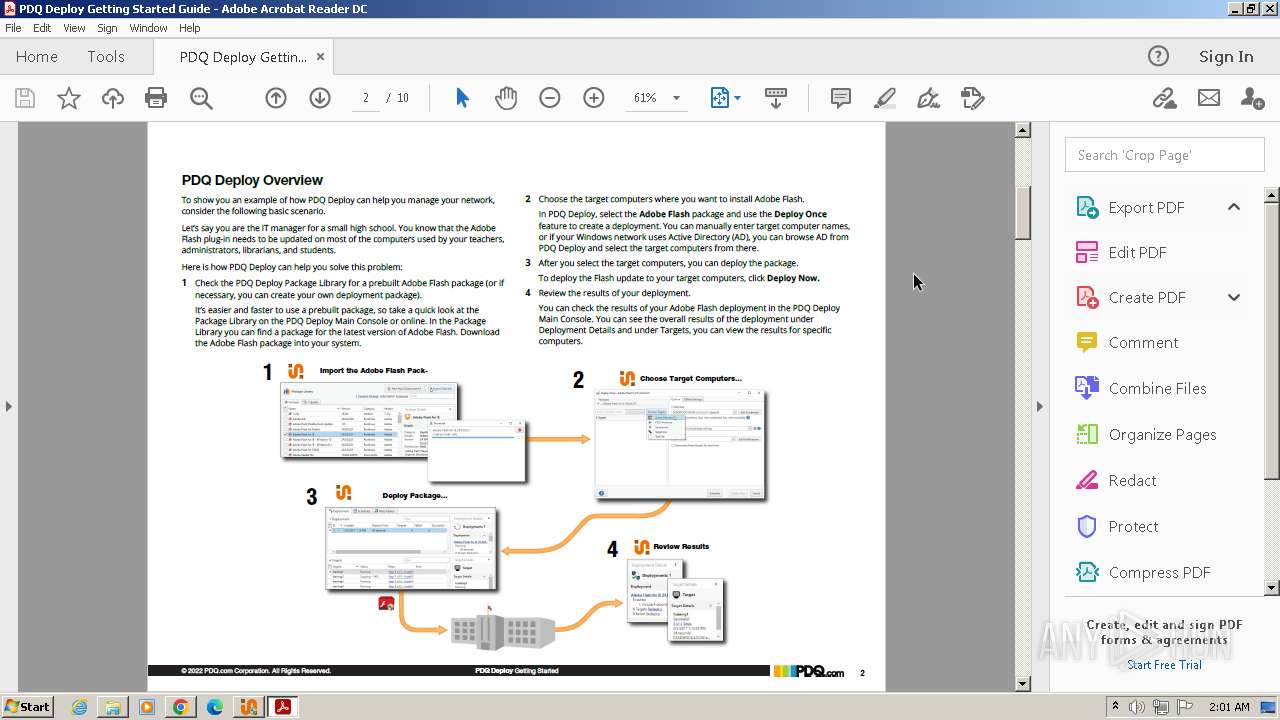Image resolution: width=1280 pixels, height=720 pixels.
Task: Zoom out with the minus button
Action: tap(550, 98)
